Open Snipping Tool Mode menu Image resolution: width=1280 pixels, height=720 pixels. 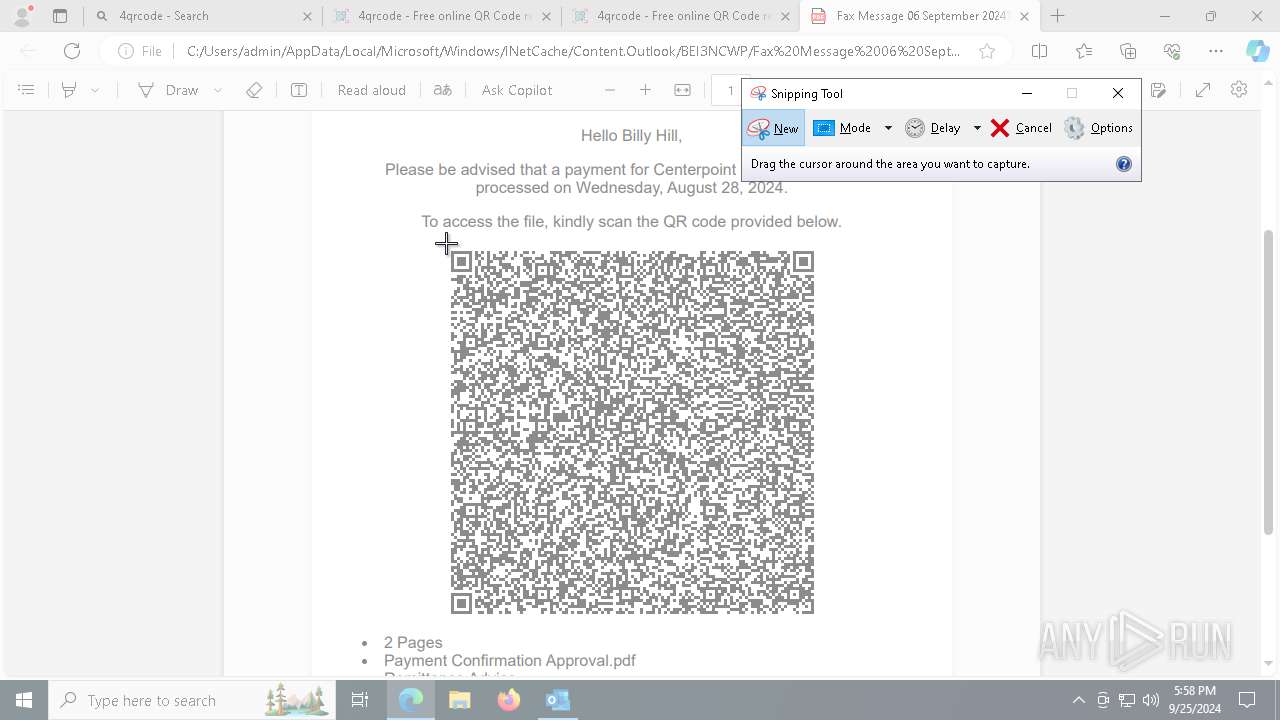point(842,128)
